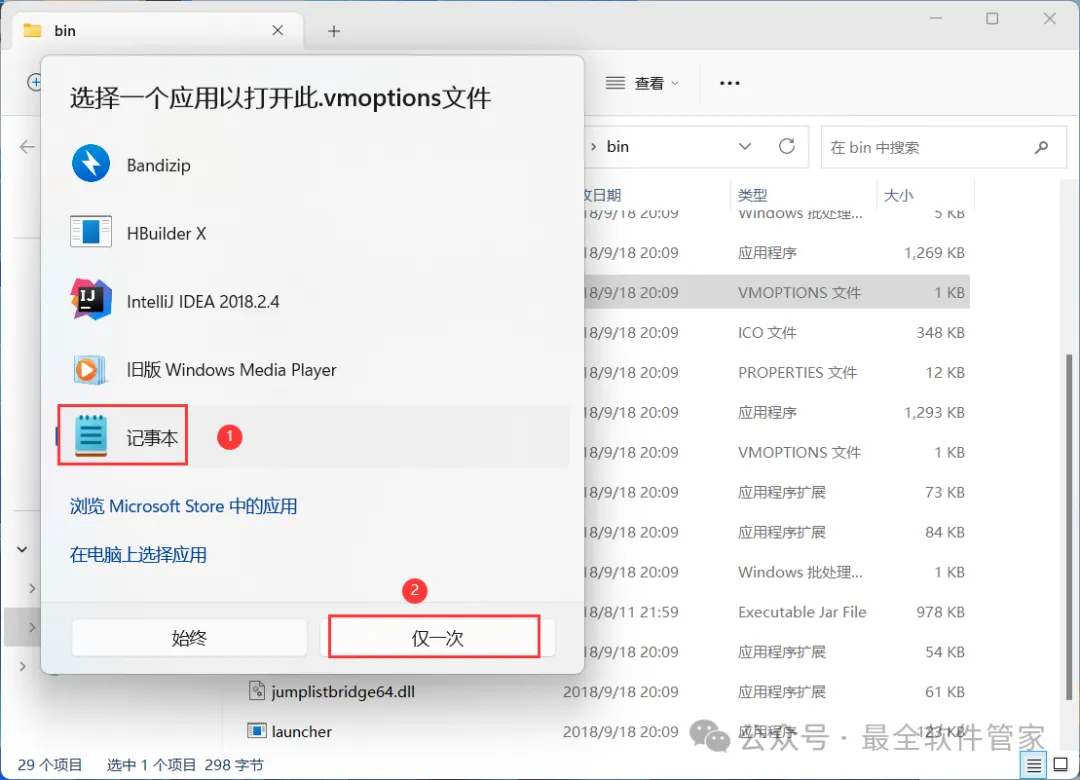Collapse the expanded navigation pane section chevron
Image resolution: width=1080 pixels, height=780 pixels.
[22, 549]
